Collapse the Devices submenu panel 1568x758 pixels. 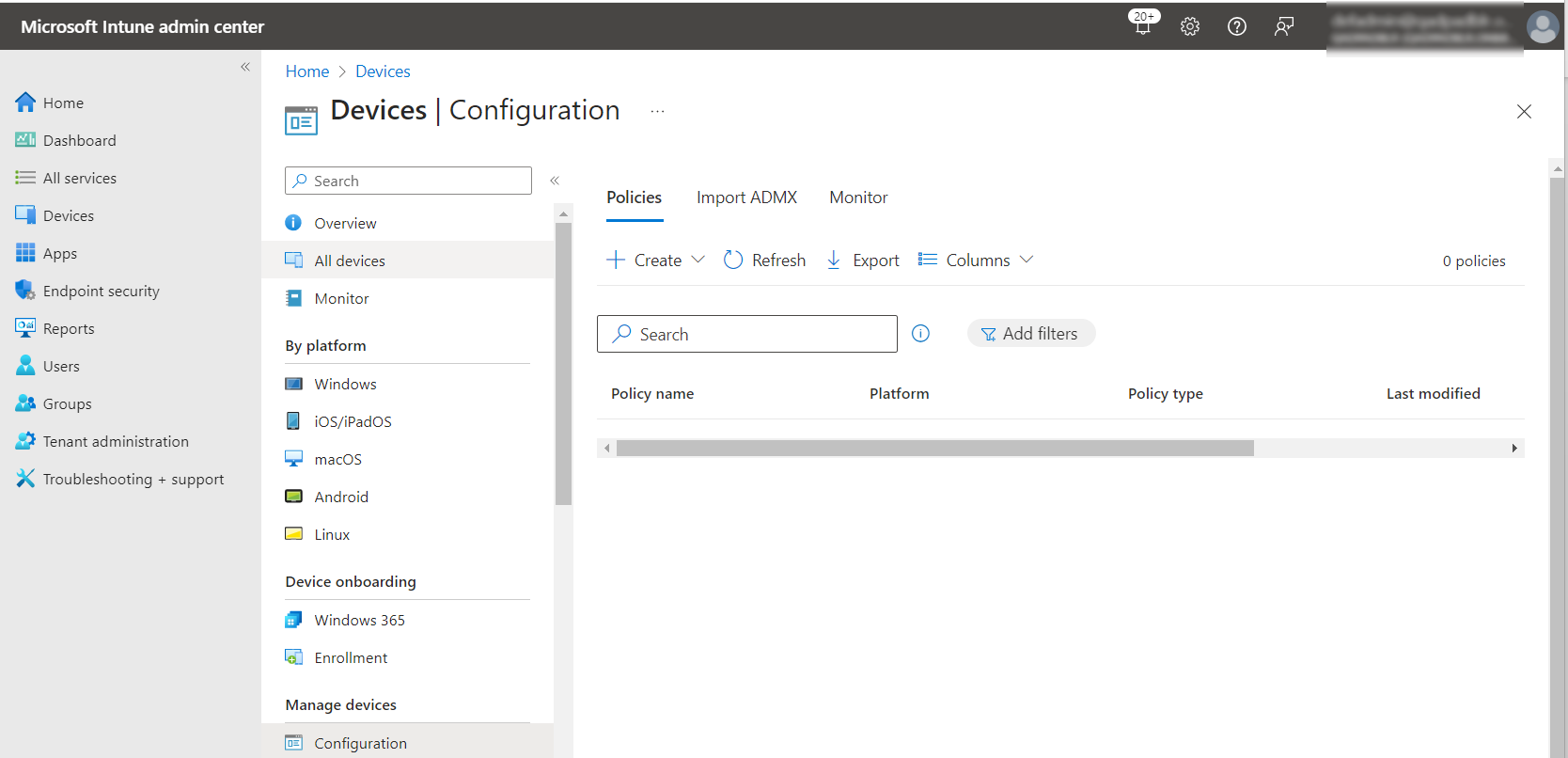tap(555, 181)
